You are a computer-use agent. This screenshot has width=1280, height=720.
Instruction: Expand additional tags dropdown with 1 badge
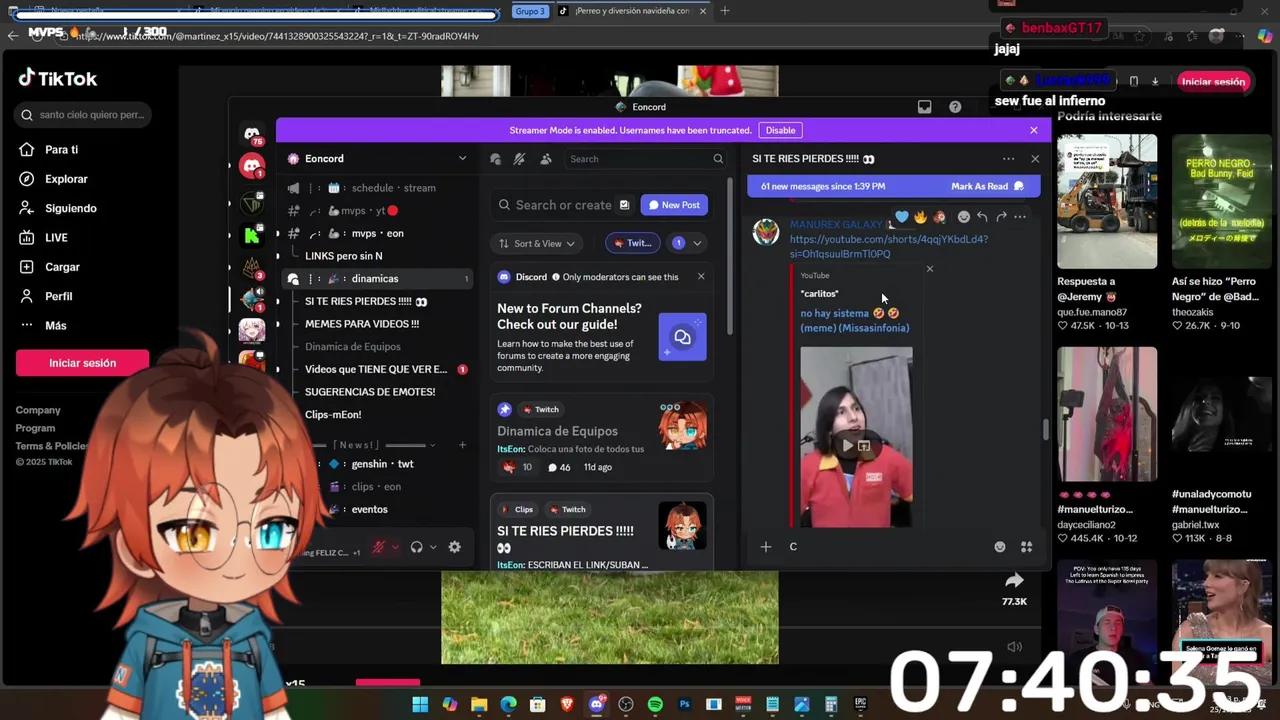click(686, 243)
